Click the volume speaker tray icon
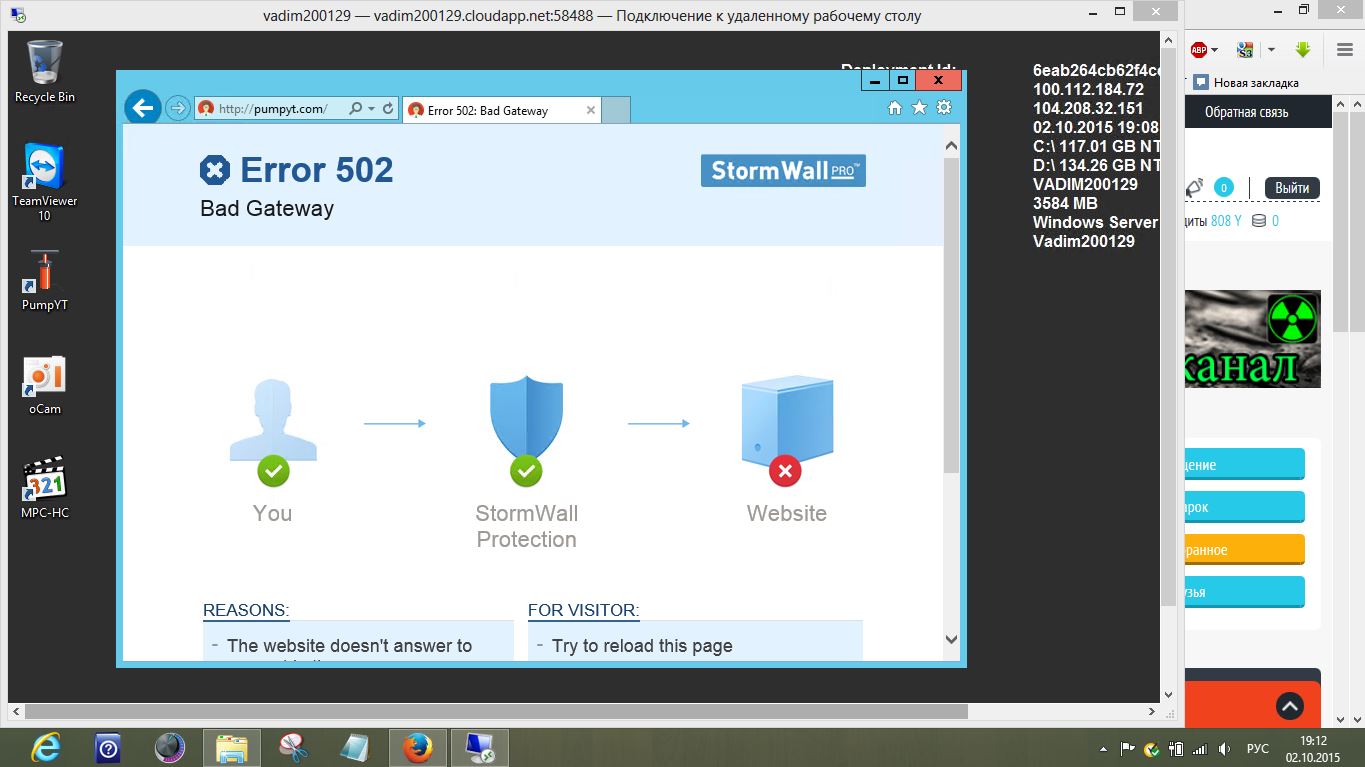Viewport: 1365px width, 767px height. (x=1225, y=748)
